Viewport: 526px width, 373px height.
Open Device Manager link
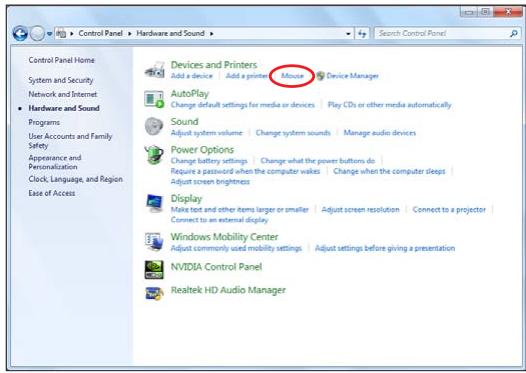tap(352, 76)
